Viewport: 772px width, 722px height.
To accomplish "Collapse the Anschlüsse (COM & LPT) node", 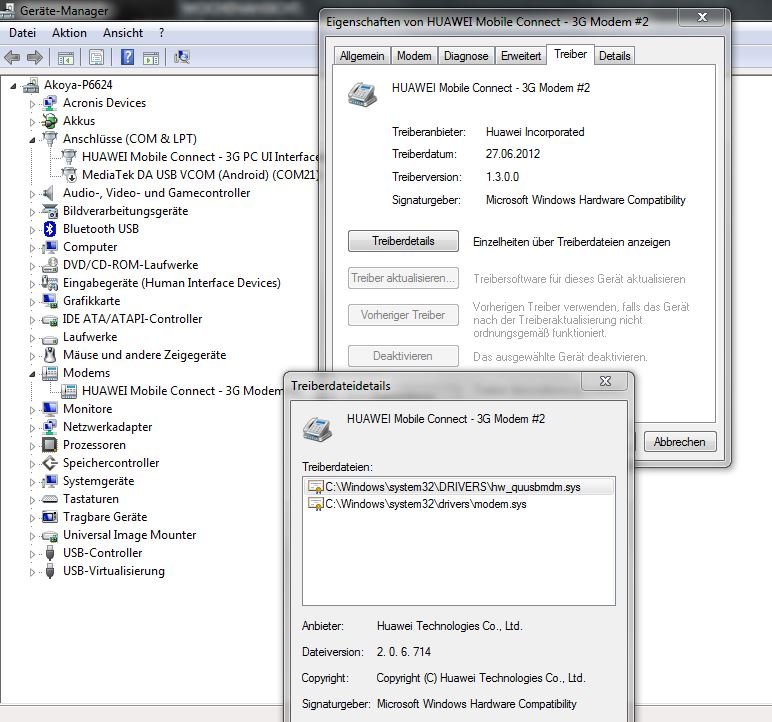I will [32, 140].
